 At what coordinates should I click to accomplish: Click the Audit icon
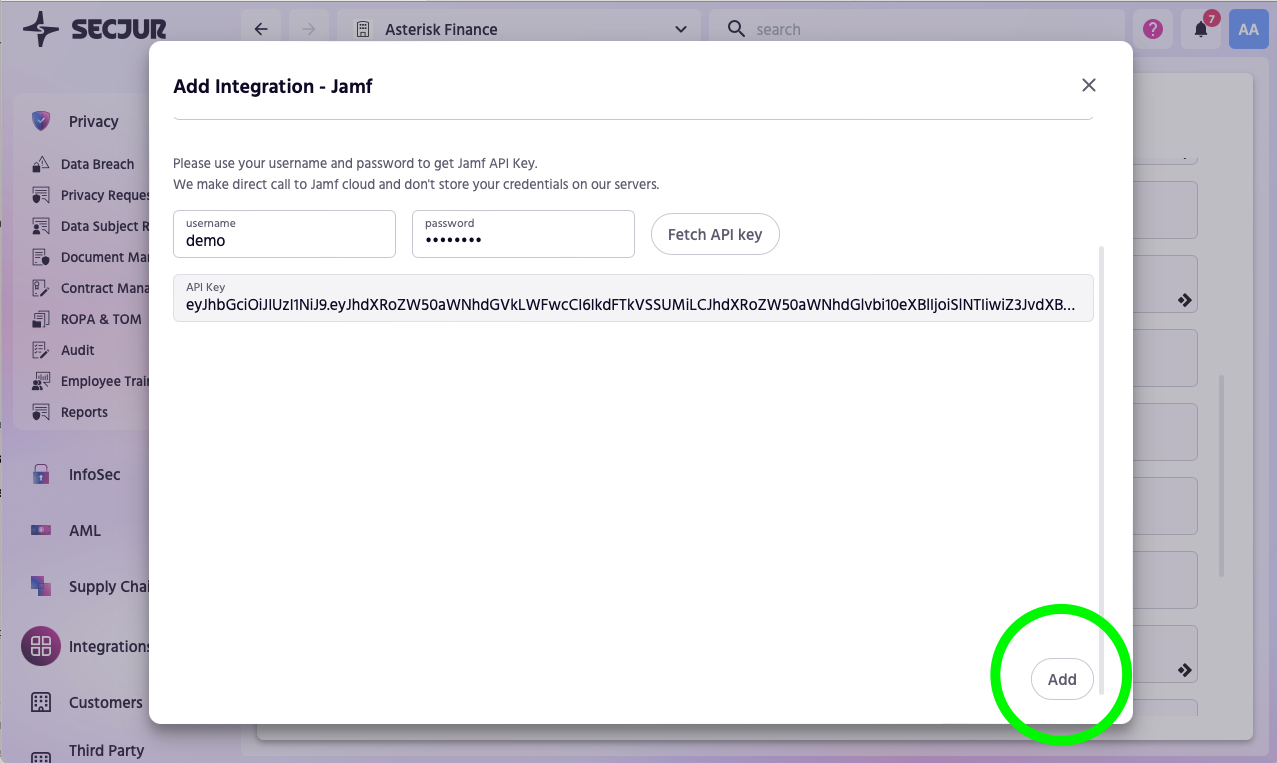41,350
